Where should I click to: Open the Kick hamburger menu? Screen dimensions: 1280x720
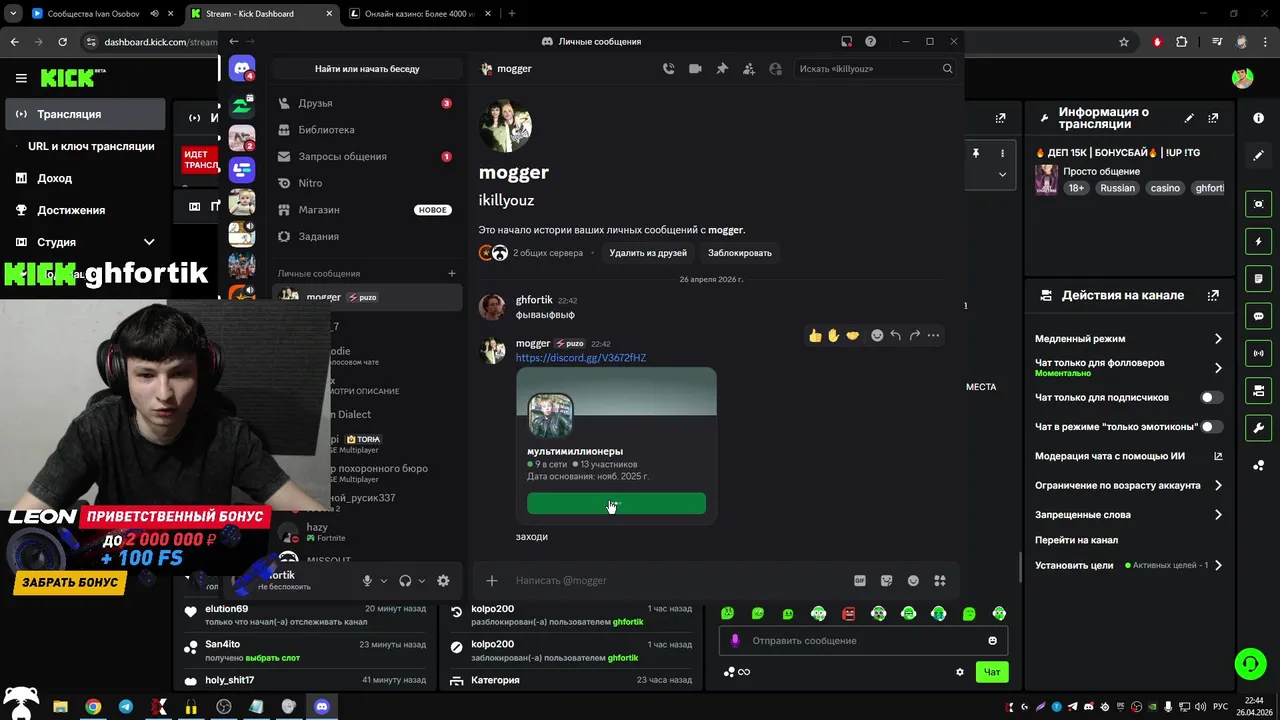tap(21, 78)
